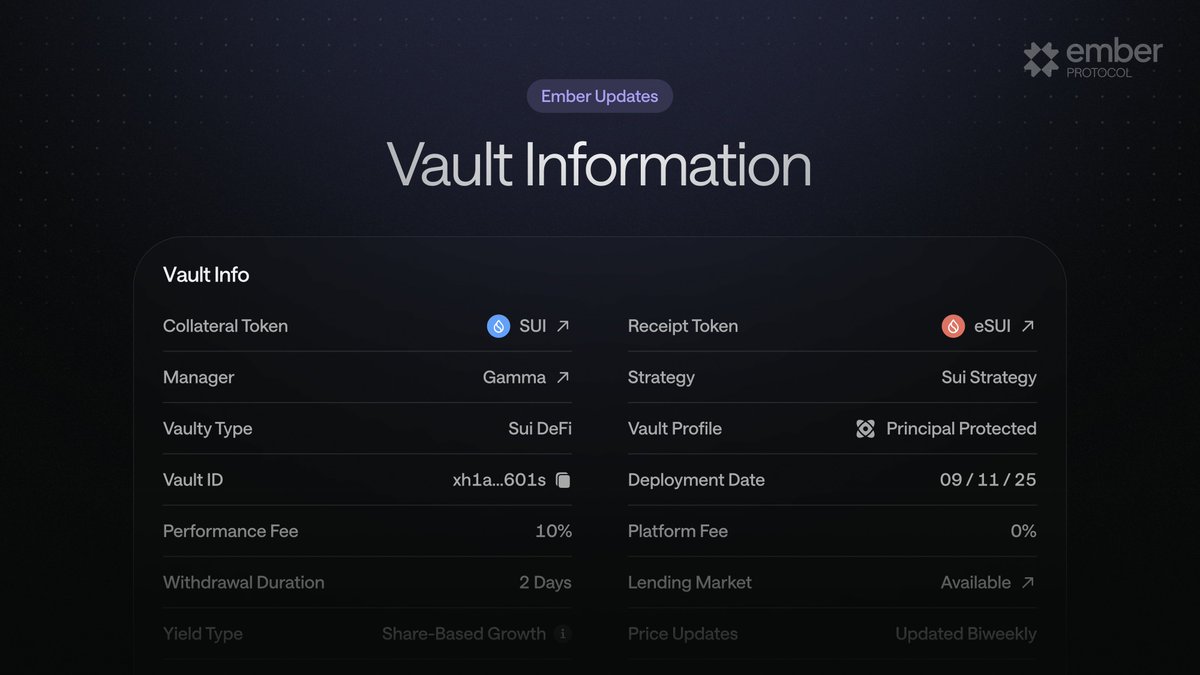Click the Performance Fee label

(x=231, y=531)
